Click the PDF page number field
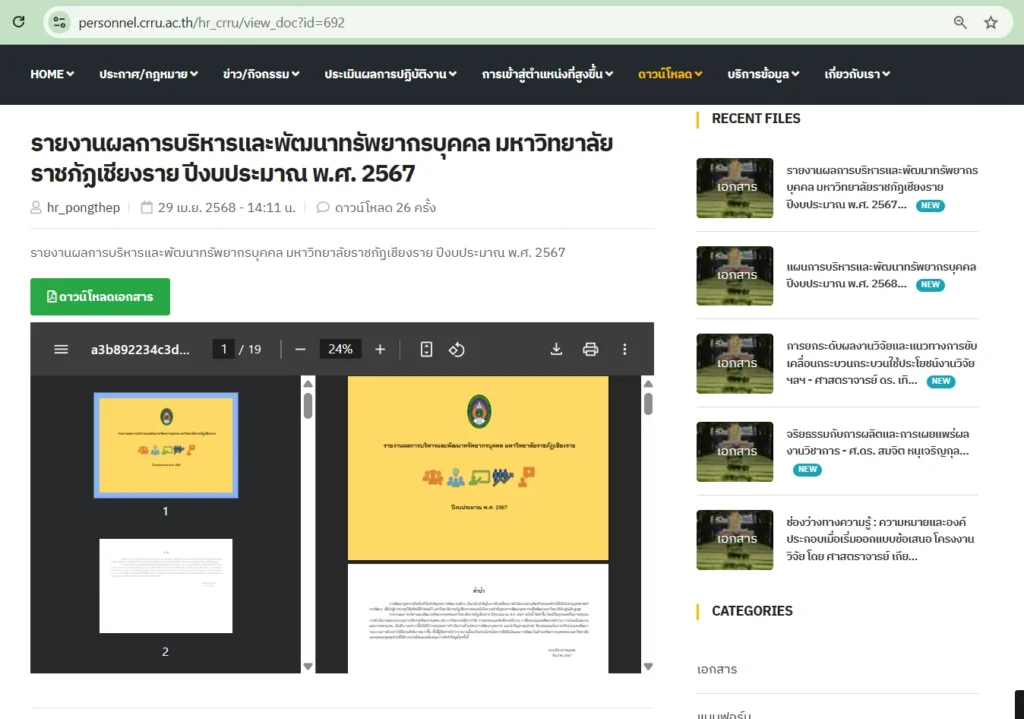 tap(223, 349)
